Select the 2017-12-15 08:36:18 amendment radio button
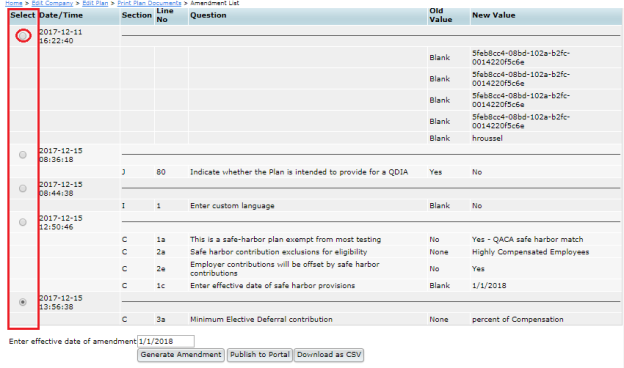The width and height of the screenshot is (624, 368). (23, 155)
